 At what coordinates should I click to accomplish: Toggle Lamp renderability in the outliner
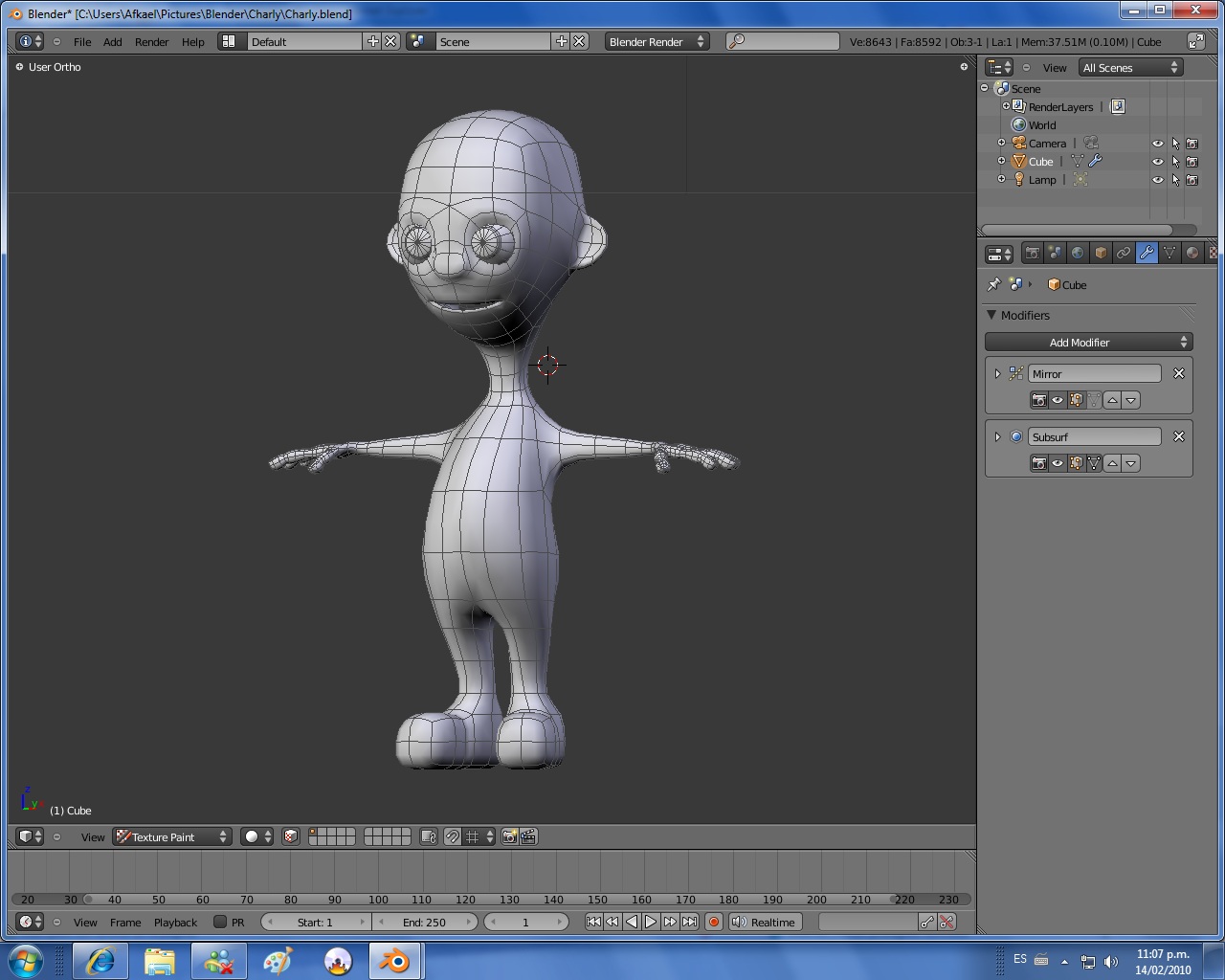(1192, 180)
